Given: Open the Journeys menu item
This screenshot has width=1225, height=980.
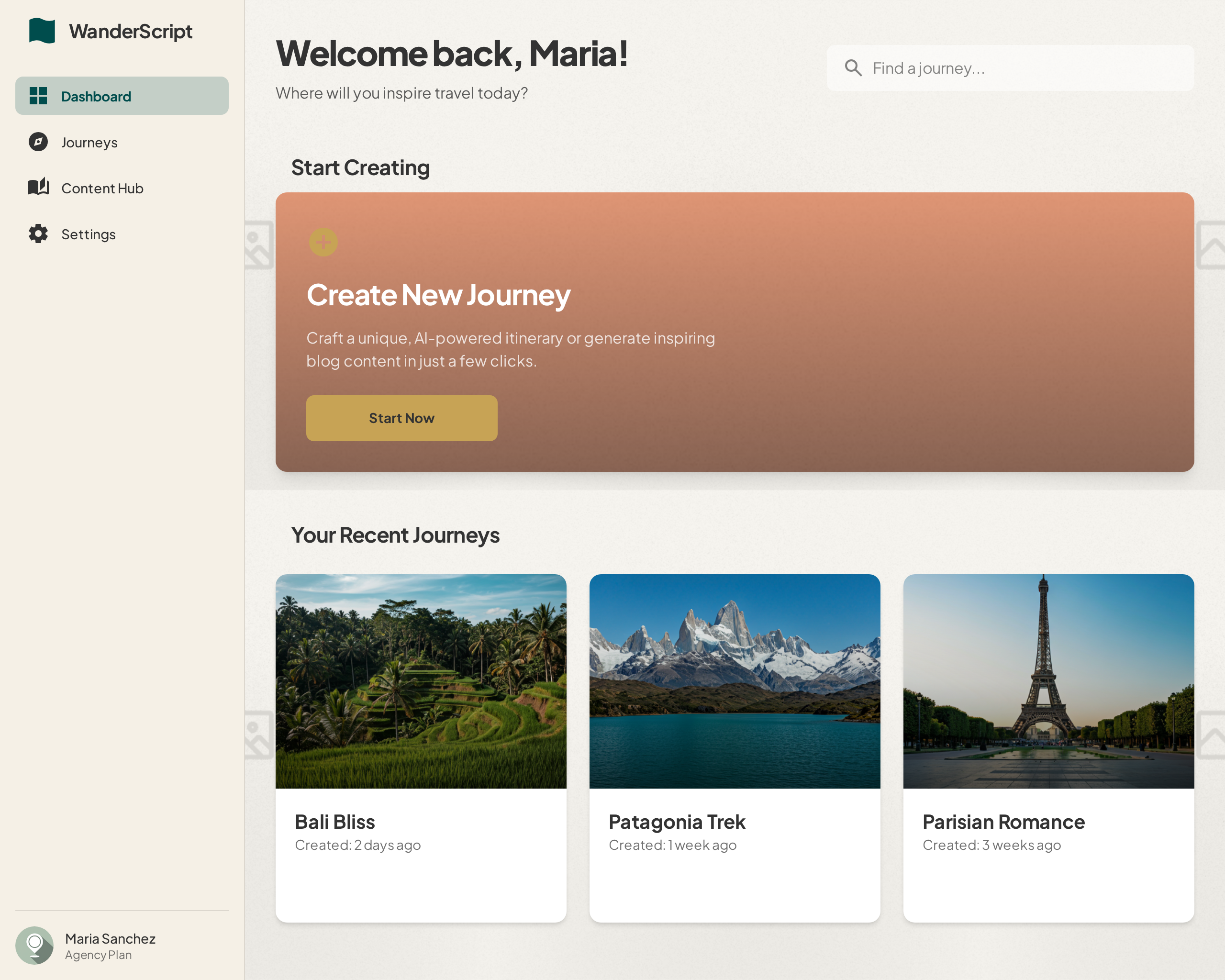Looking at the screenshot, I should [90, 143].
